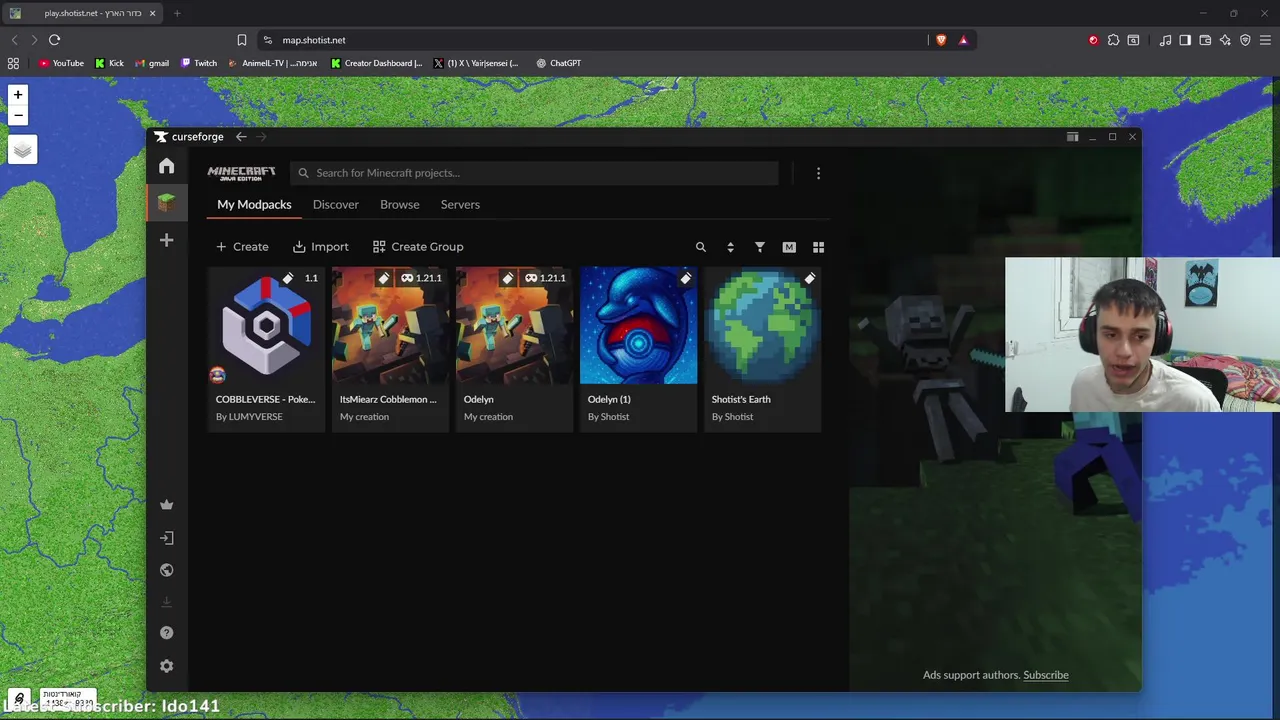1280x720 pixels.
Task: Select the Minecraft game icon in sidebar
Action: (166, 203)
